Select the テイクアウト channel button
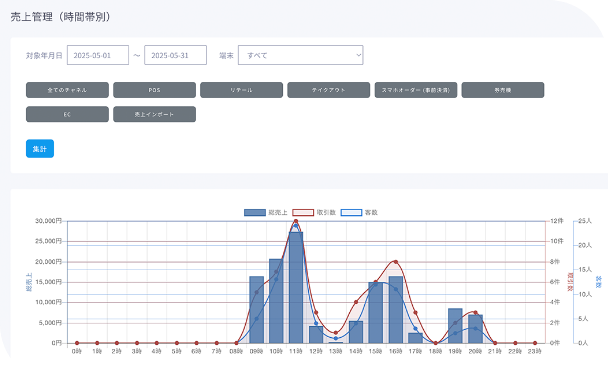This screenshot has width=608, height=384. [x=328, y=90]
